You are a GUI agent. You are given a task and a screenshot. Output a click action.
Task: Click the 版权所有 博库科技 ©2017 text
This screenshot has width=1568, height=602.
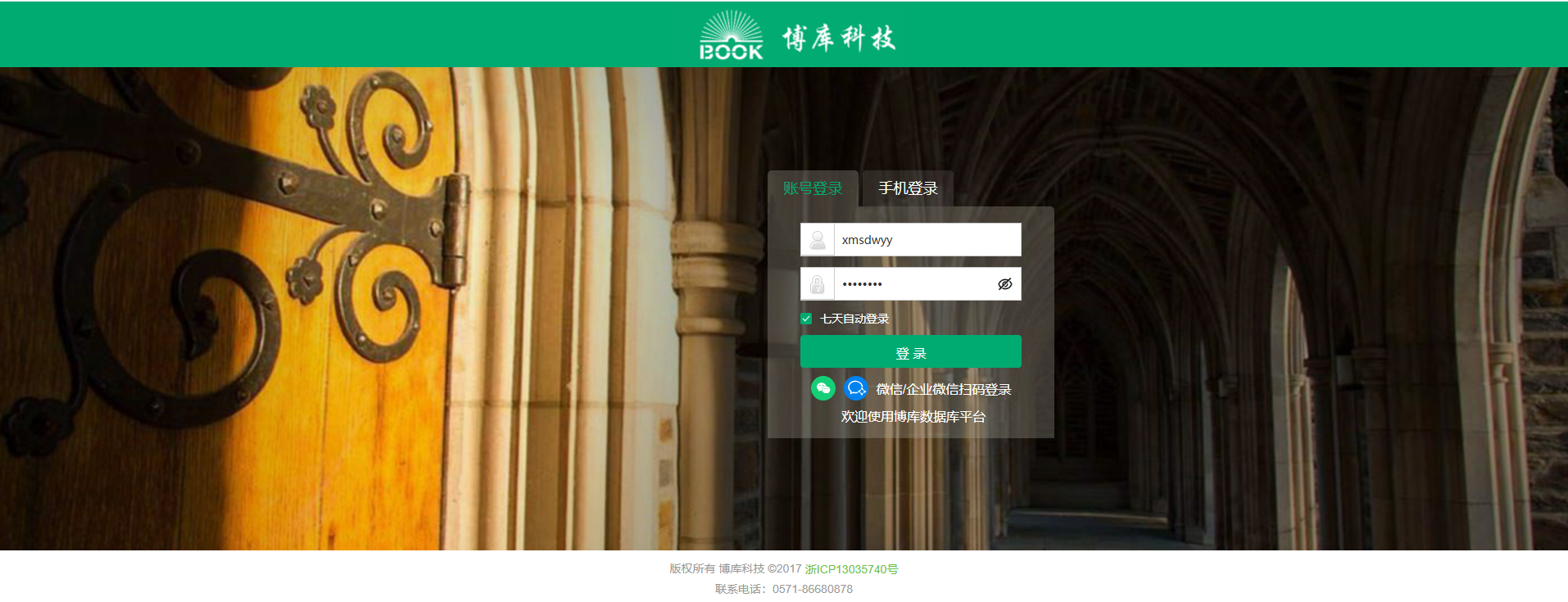pos(735,568)
